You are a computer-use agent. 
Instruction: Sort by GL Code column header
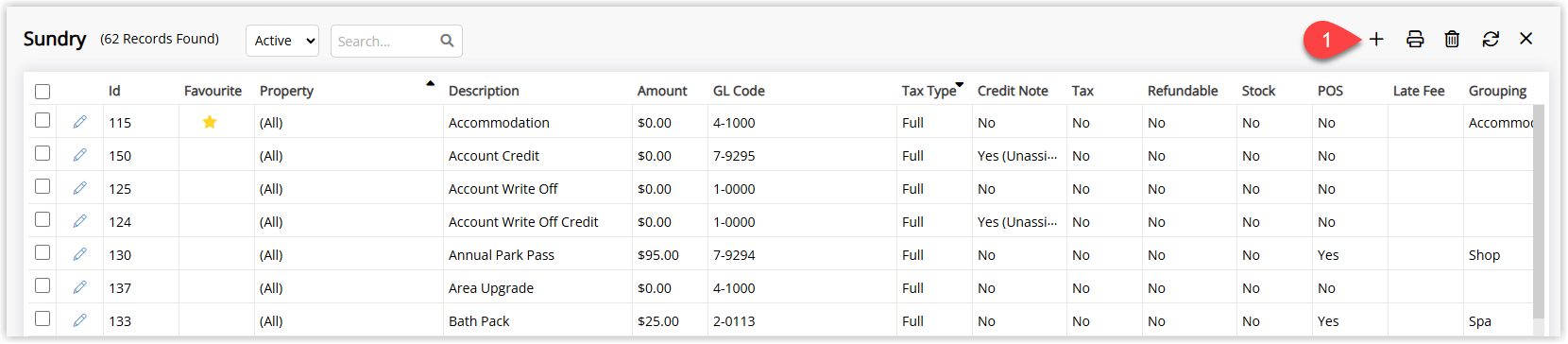[x=739, y=91]
